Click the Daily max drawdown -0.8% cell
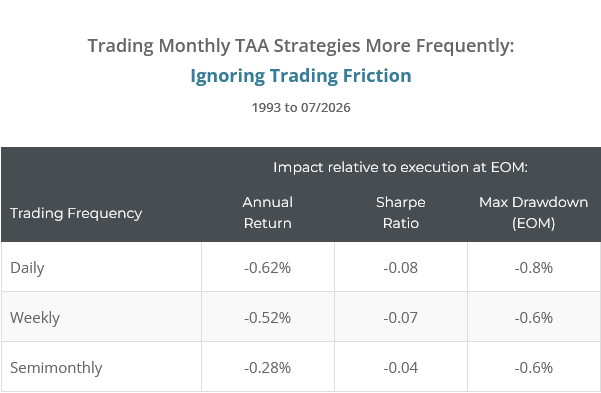 tap(534, 267)
